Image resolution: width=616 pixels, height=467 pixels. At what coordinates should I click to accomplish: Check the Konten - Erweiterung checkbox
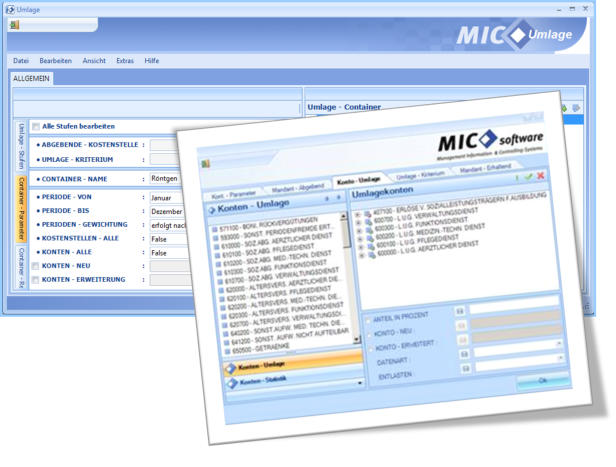click(x=36, y=281)
